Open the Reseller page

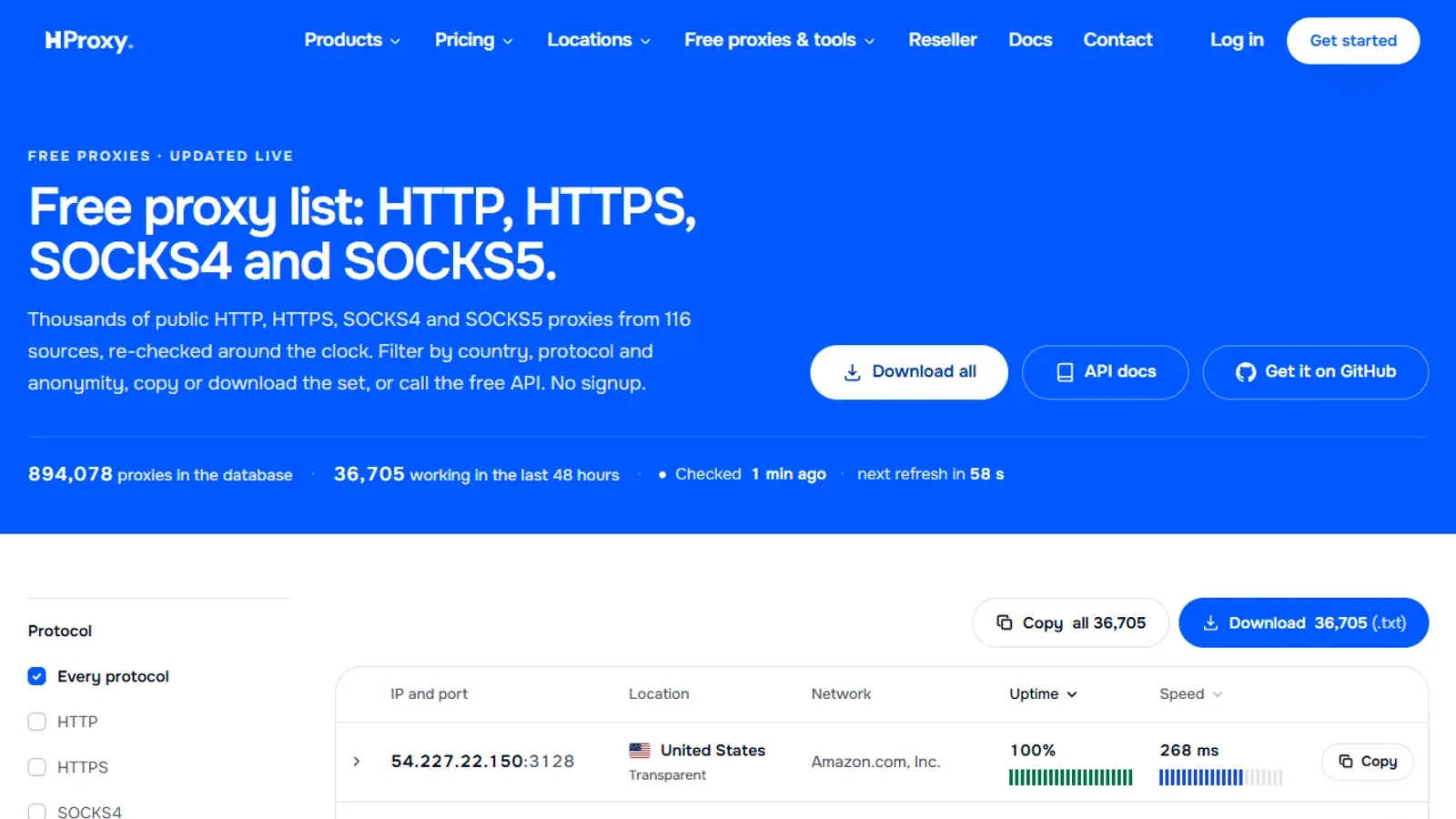click(x=942, y=40)
